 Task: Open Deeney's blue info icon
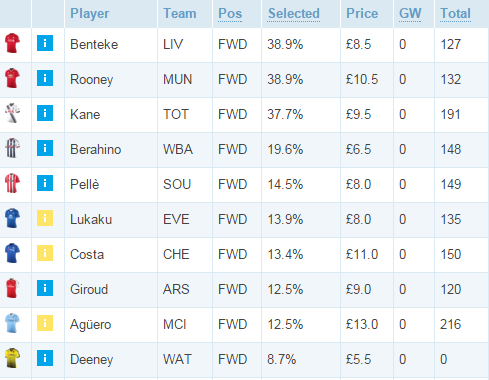tap(45, 358)
